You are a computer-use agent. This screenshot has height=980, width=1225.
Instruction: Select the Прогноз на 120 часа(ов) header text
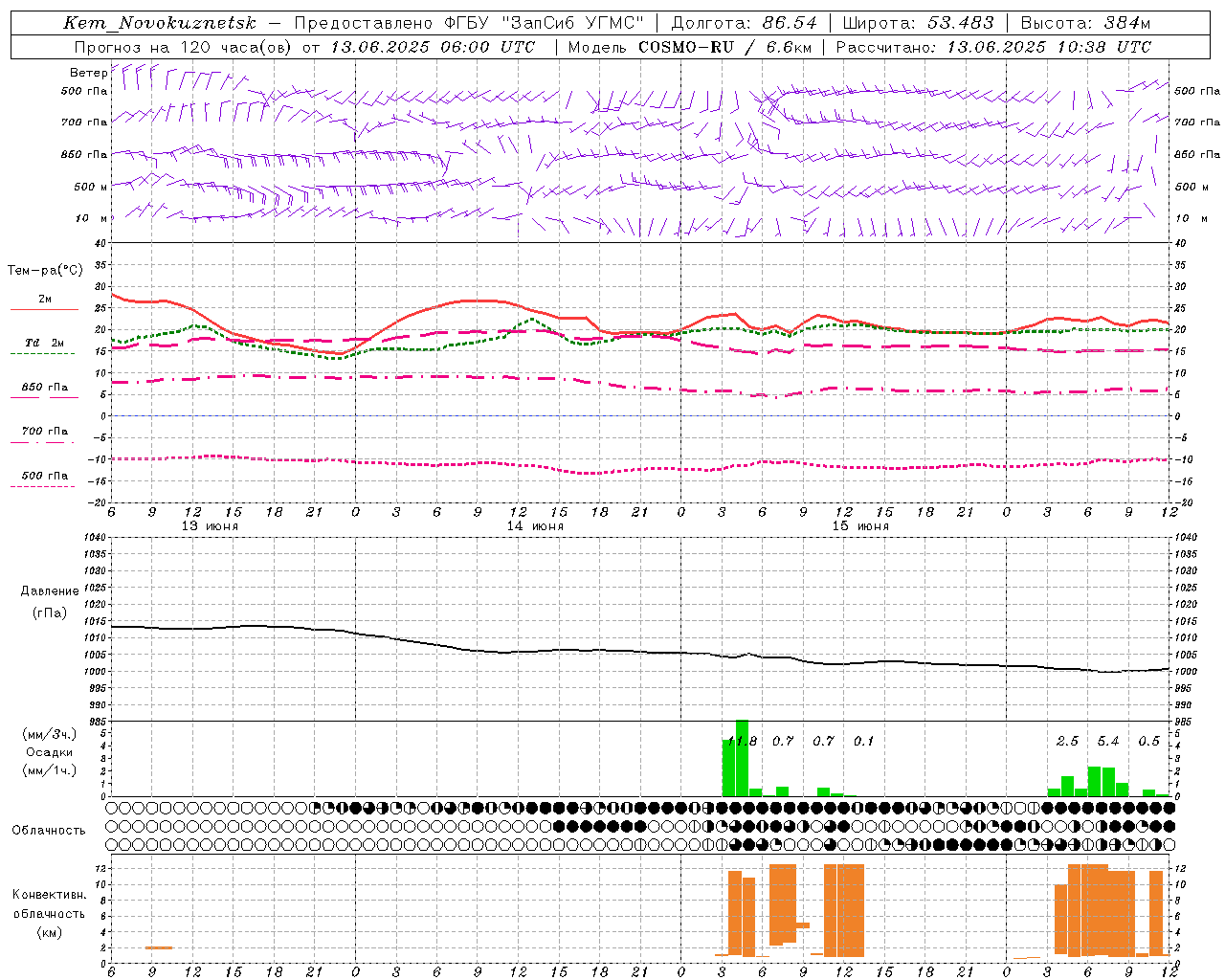[184, 47]
